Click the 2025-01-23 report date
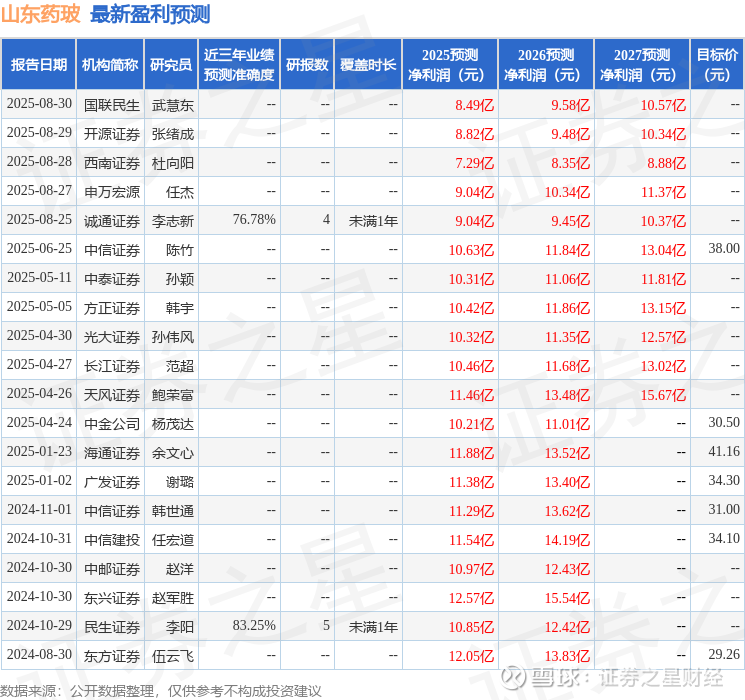The image size is (745, 700). coord(39,451)
